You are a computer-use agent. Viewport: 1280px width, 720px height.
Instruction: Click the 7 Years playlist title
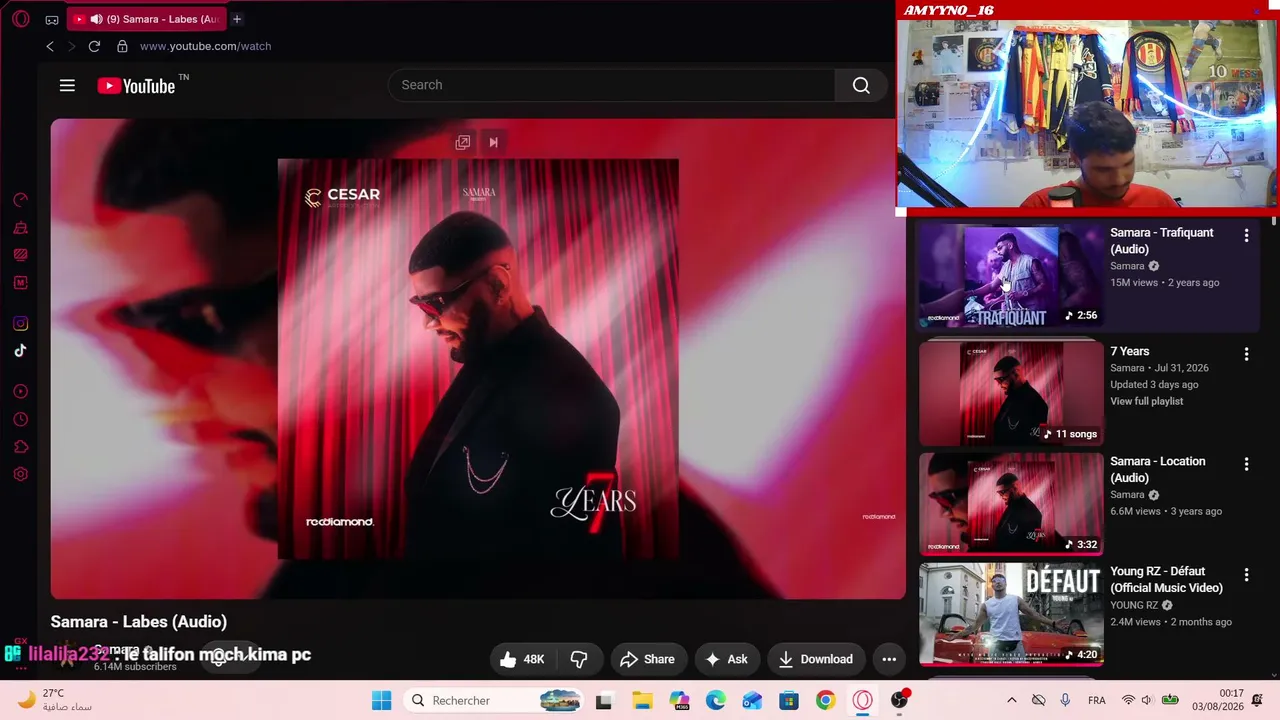click(1130, 351)
